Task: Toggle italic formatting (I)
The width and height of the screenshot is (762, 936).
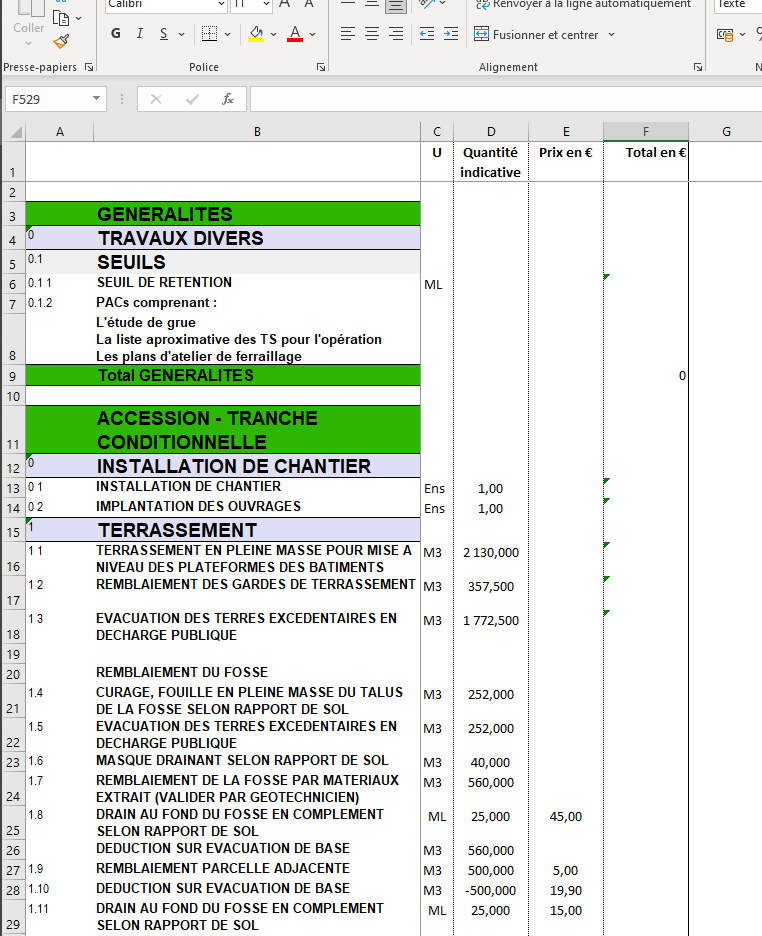Action: pyautogui.click(x=140, y=33)
